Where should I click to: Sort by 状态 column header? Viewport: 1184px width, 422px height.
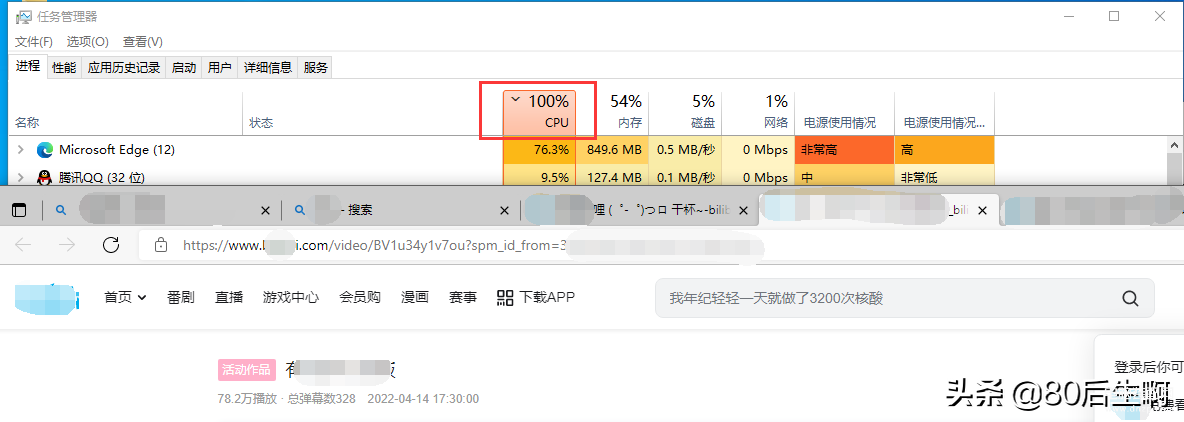point(372,113)
